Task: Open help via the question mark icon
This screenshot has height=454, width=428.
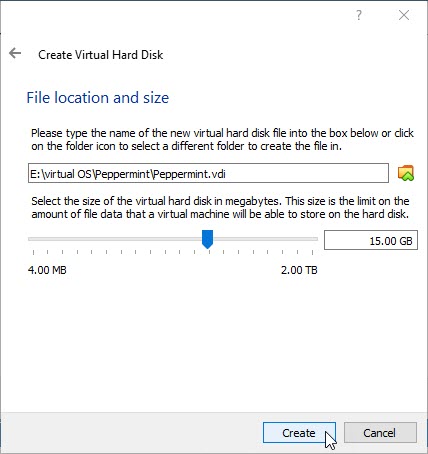Action: (x=359, y=15)
